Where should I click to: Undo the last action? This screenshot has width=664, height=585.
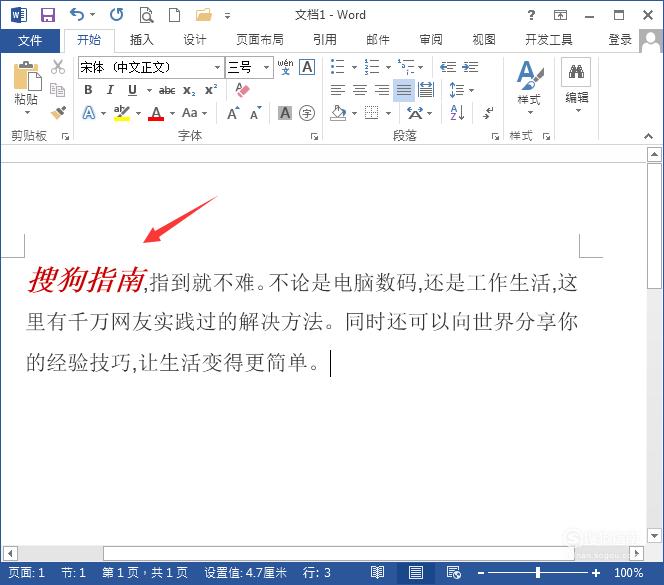pos(77,15)
